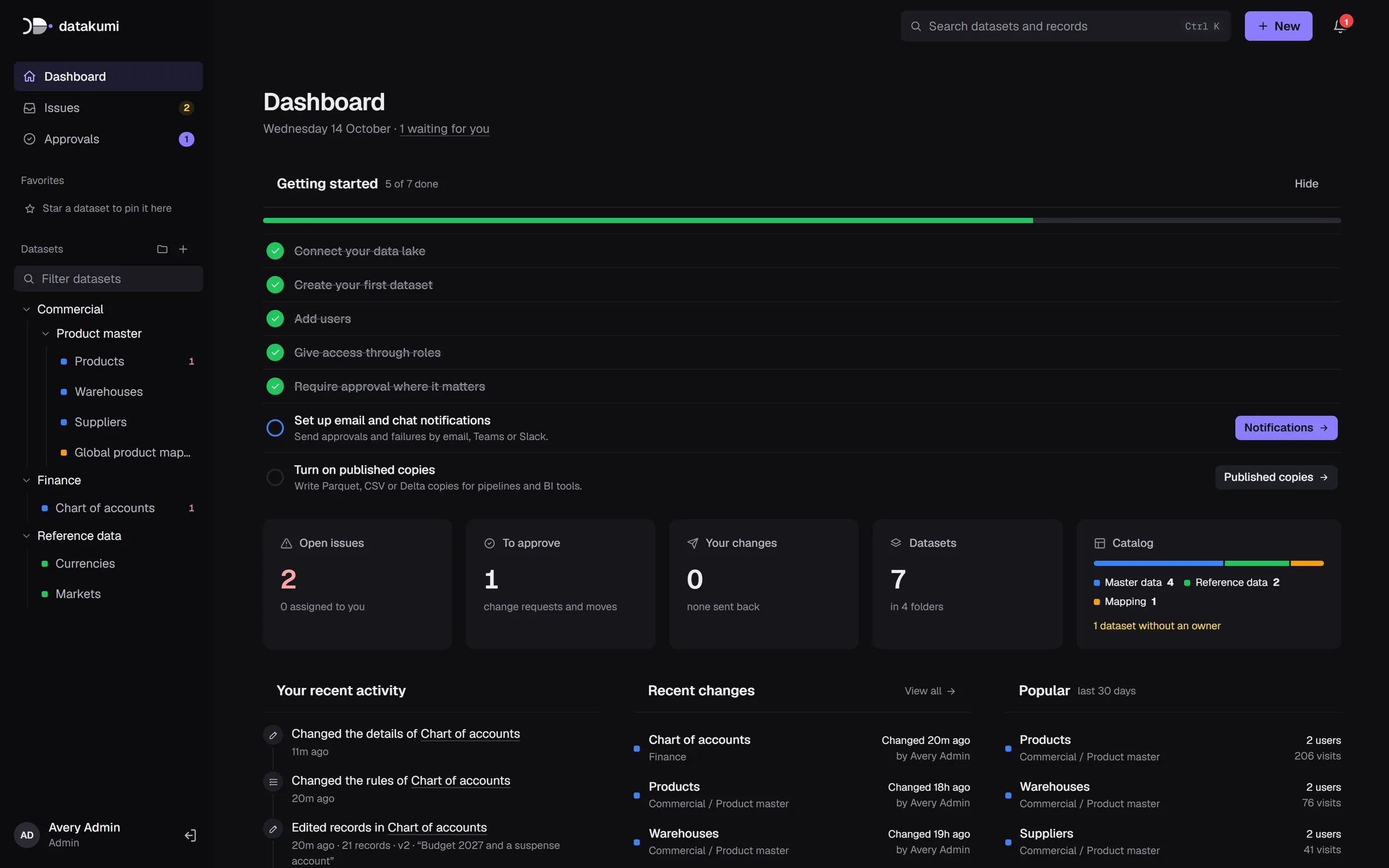Click the Notifications button
Image resolution: width=1389 pixels, height=868 pixels.
(1286, 428)
